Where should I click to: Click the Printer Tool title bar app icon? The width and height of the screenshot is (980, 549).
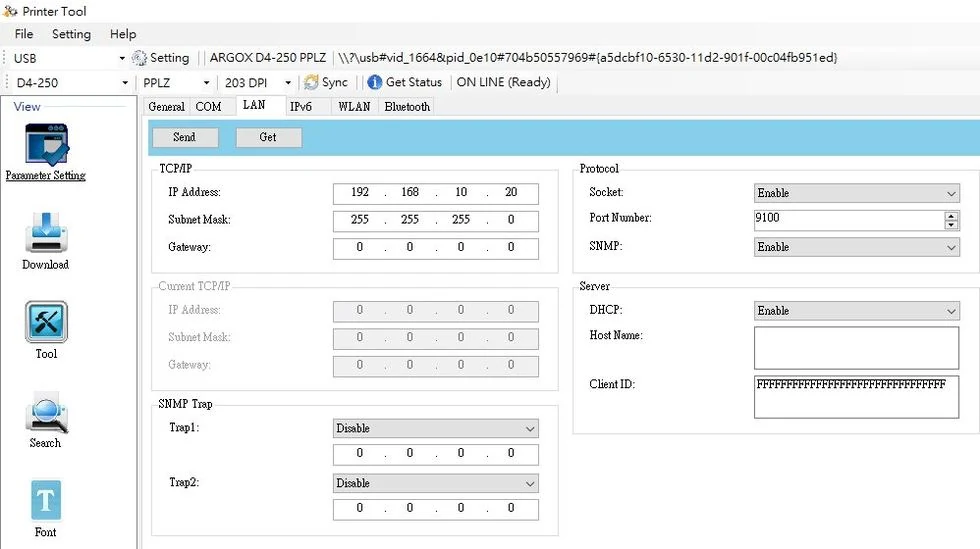click(10, 11)
